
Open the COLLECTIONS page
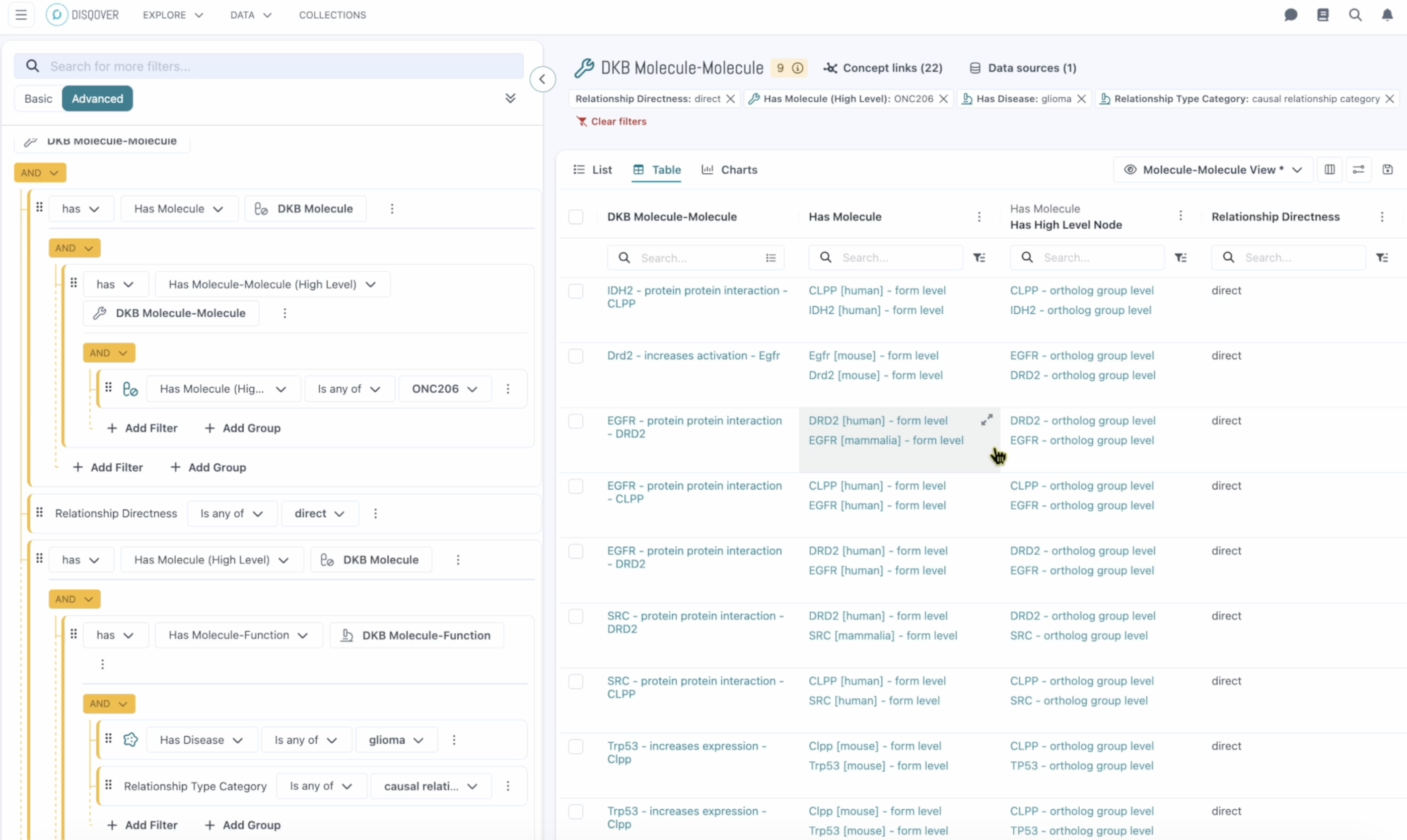(332, 15)
